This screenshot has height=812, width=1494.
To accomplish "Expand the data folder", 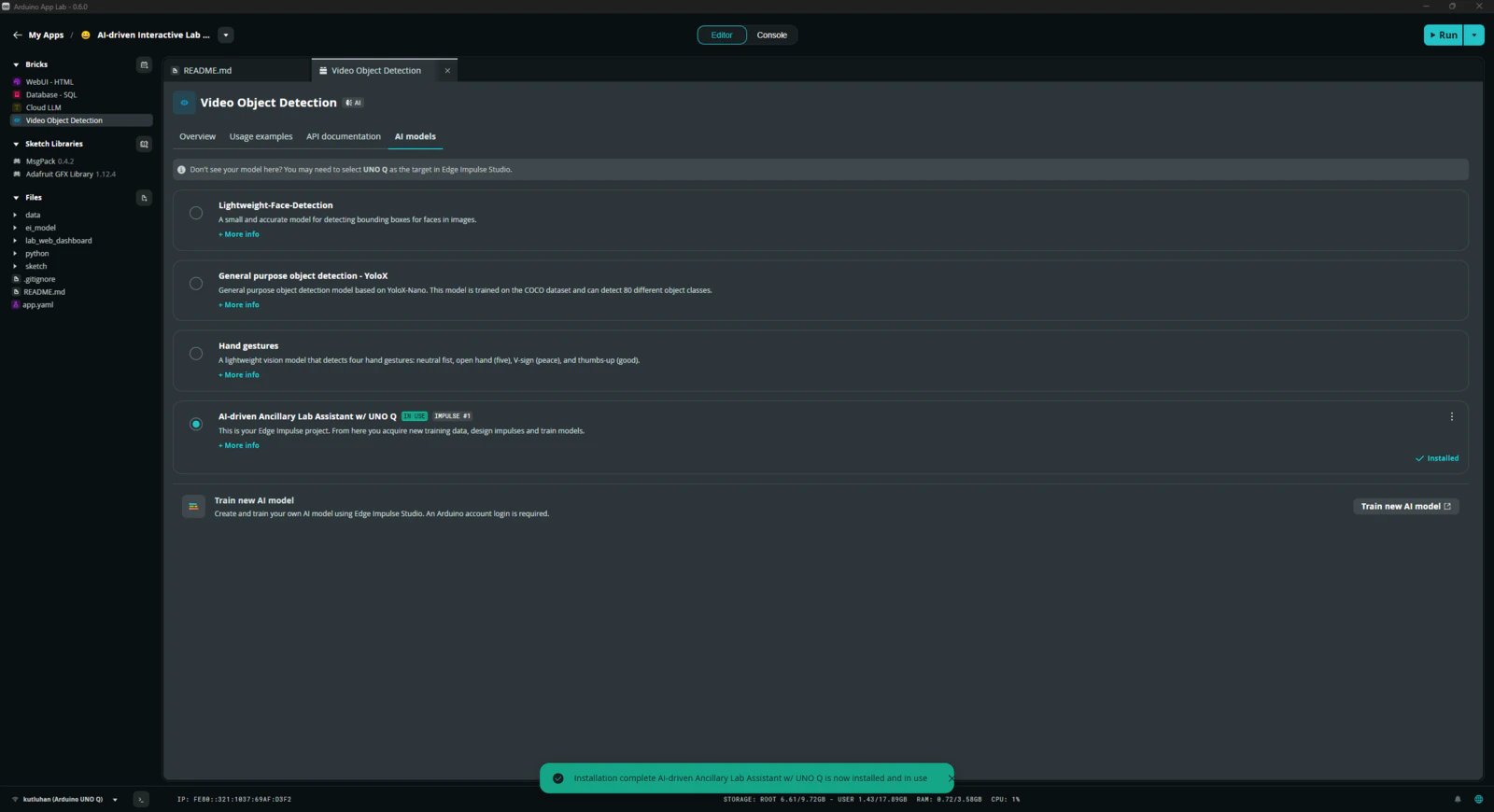I will point(15,216).
